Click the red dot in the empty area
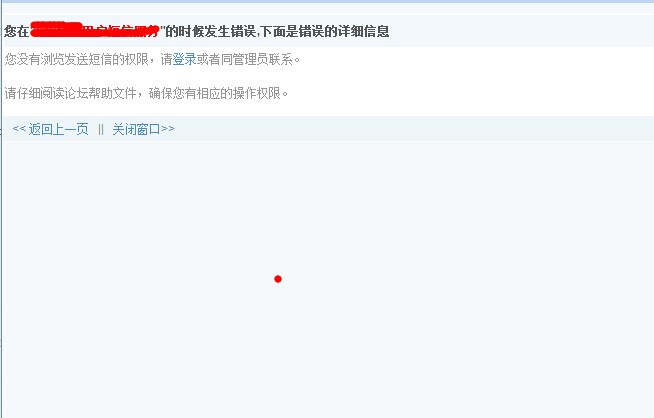The image size is (654, 418). point(278,279)
